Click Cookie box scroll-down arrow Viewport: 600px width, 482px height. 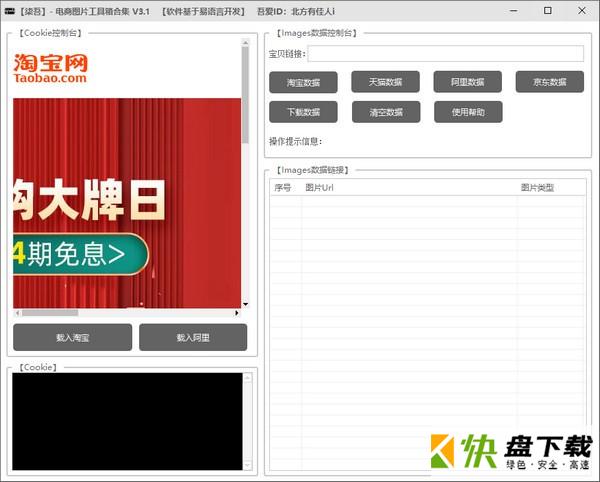pyautogui.click(x=248, y=466)
